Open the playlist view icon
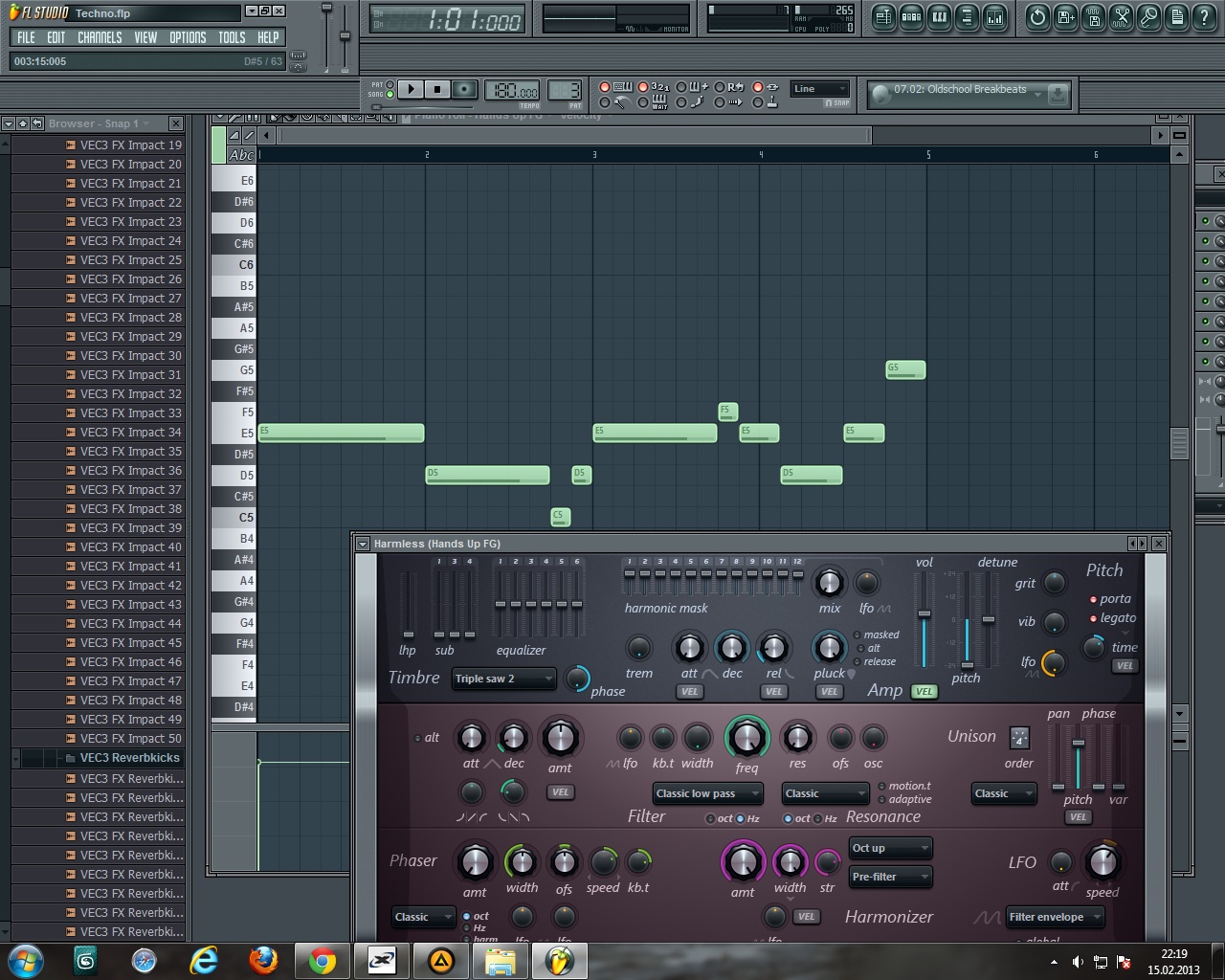The image size is (1225, 980). pyautogui.click(x=883, y=16)
